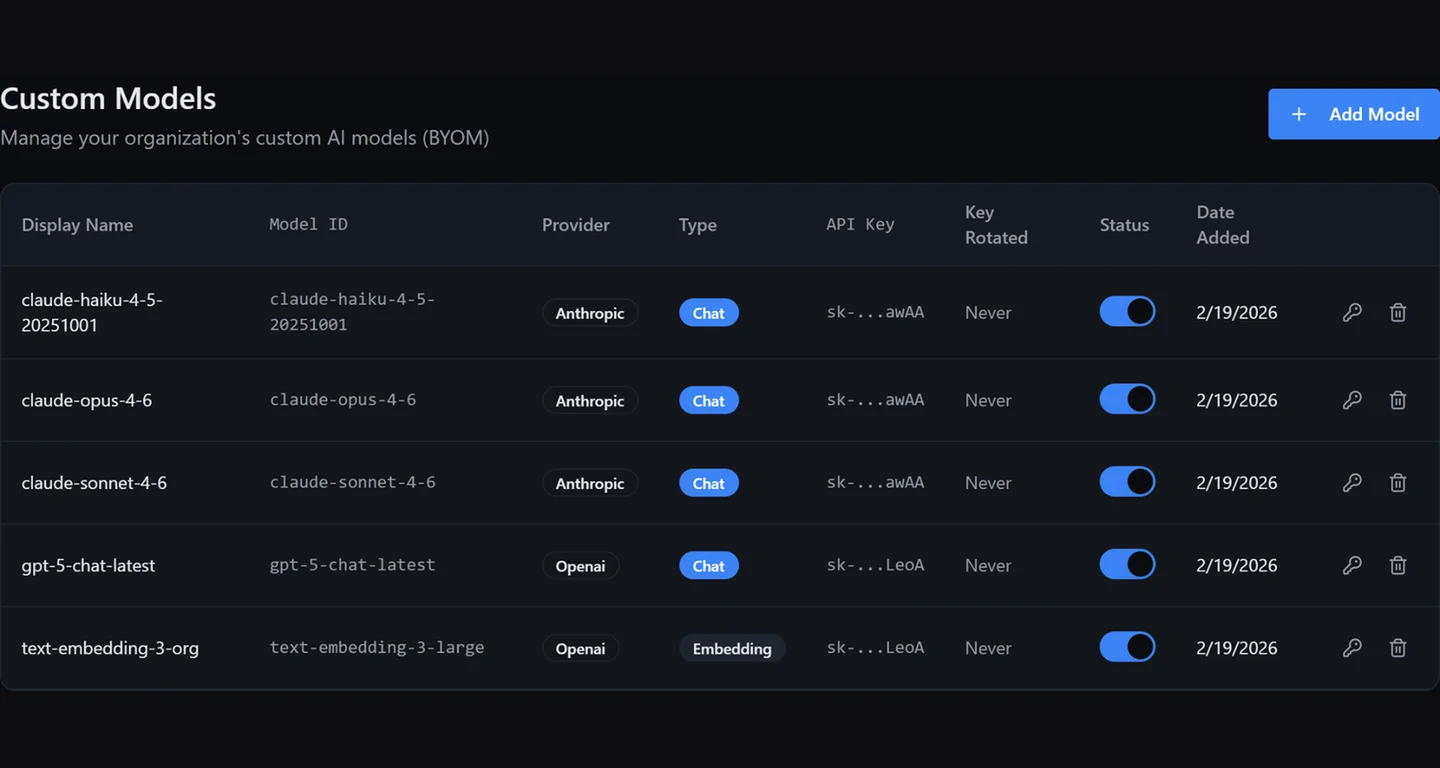Disable the claude-haiku-4-5-20251001 status toggle
Image resolution: width=1440 pixels, height=768 pixels.
coord(1127,312)
